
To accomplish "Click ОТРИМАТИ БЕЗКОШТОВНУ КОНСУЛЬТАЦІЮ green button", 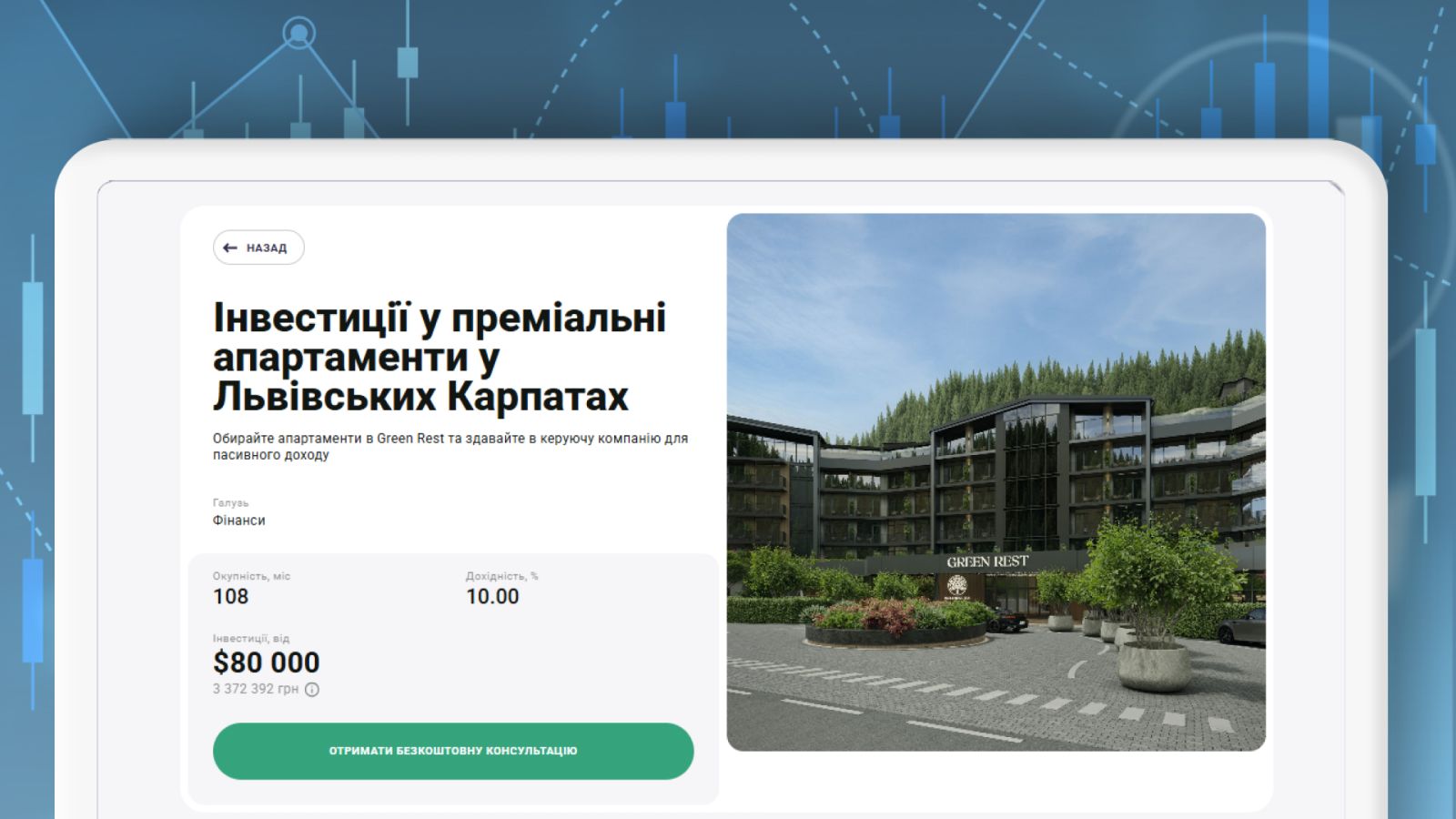I will (x=453, y=751).
